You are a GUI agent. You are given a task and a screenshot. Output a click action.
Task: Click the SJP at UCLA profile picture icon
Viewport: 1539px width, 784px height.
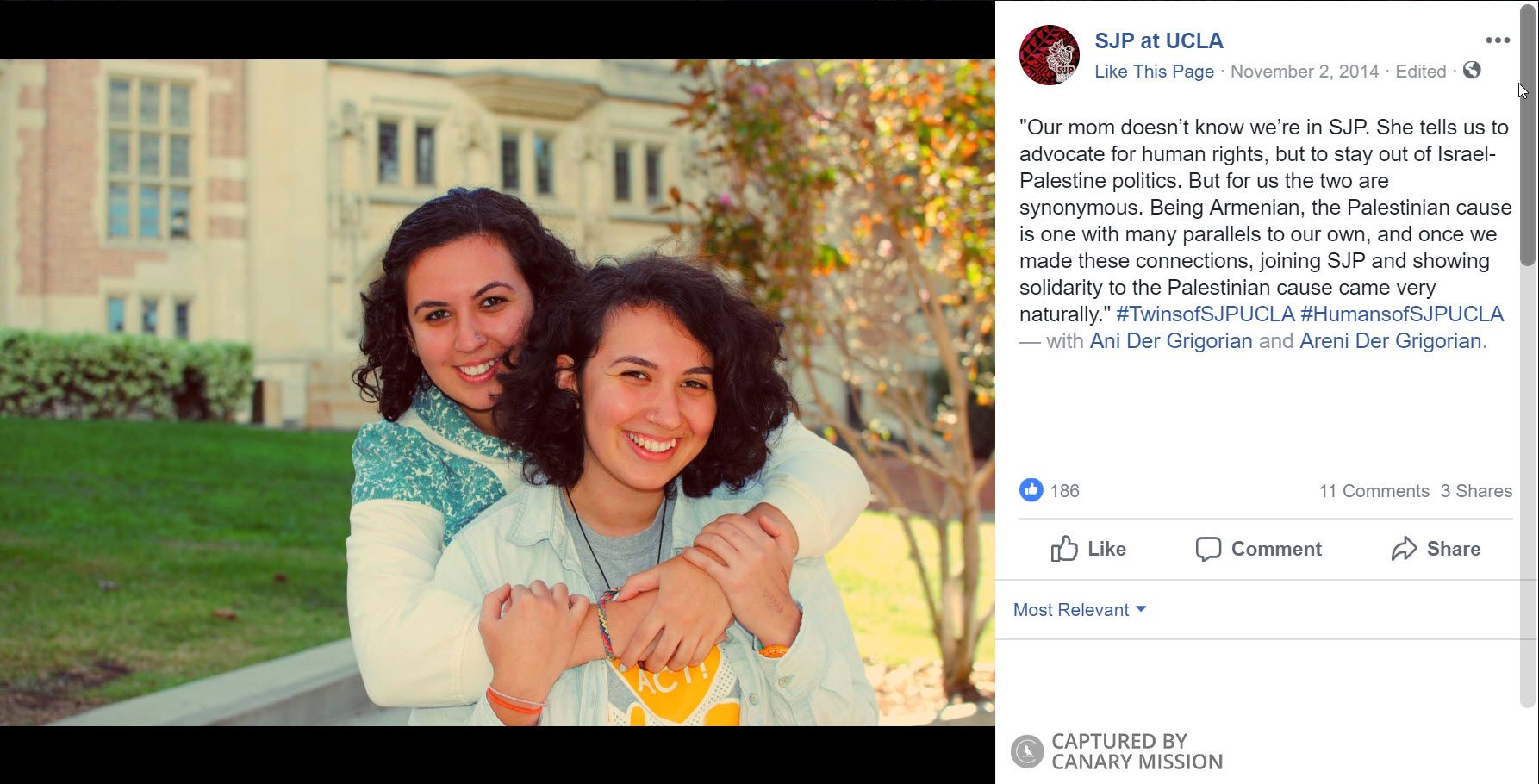pos(1048,54)
